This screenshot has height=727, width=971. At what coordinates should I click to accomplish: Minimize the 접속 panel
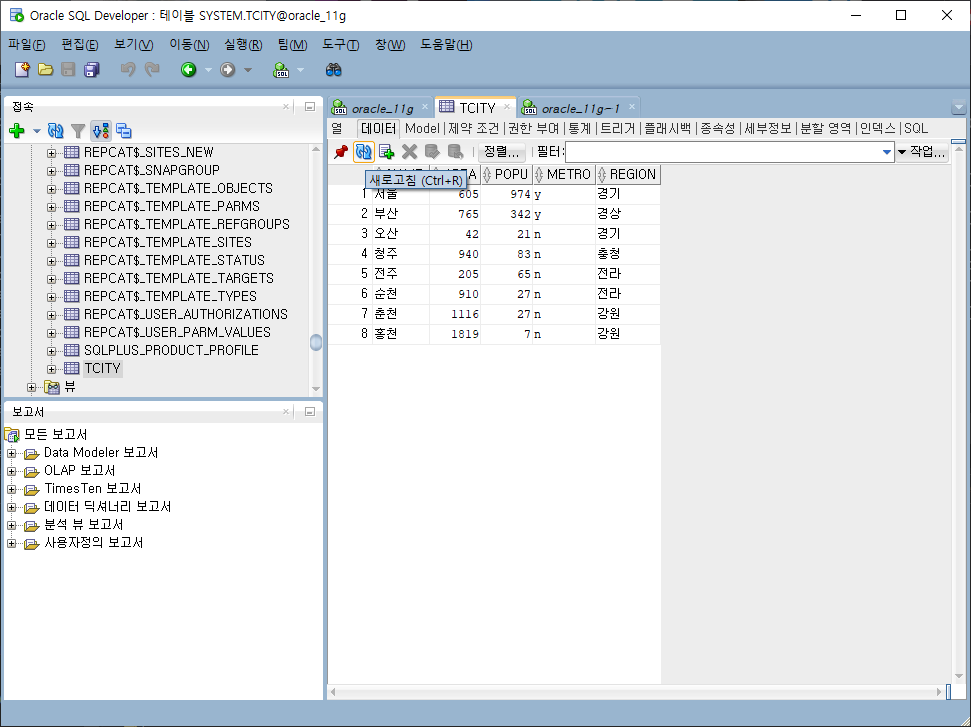[x=310, y=107]
